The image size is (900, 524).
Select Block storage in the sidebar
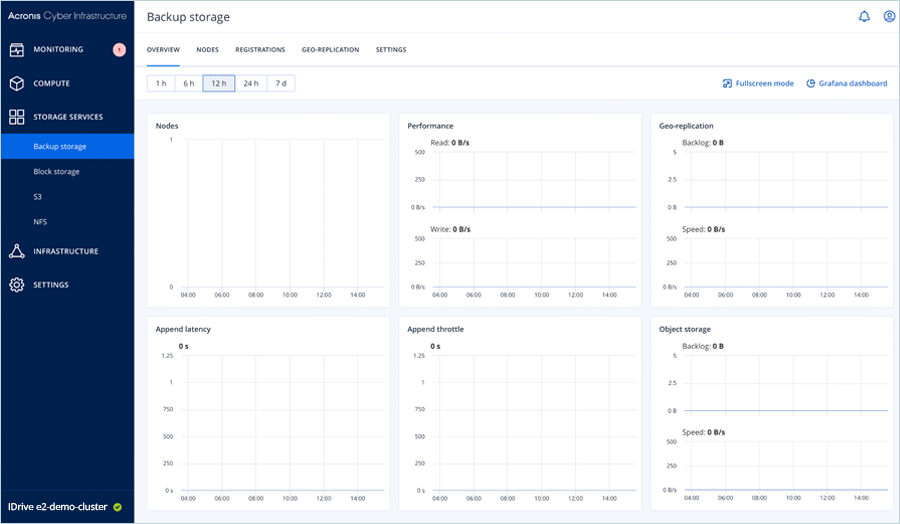tap(56, 172)
